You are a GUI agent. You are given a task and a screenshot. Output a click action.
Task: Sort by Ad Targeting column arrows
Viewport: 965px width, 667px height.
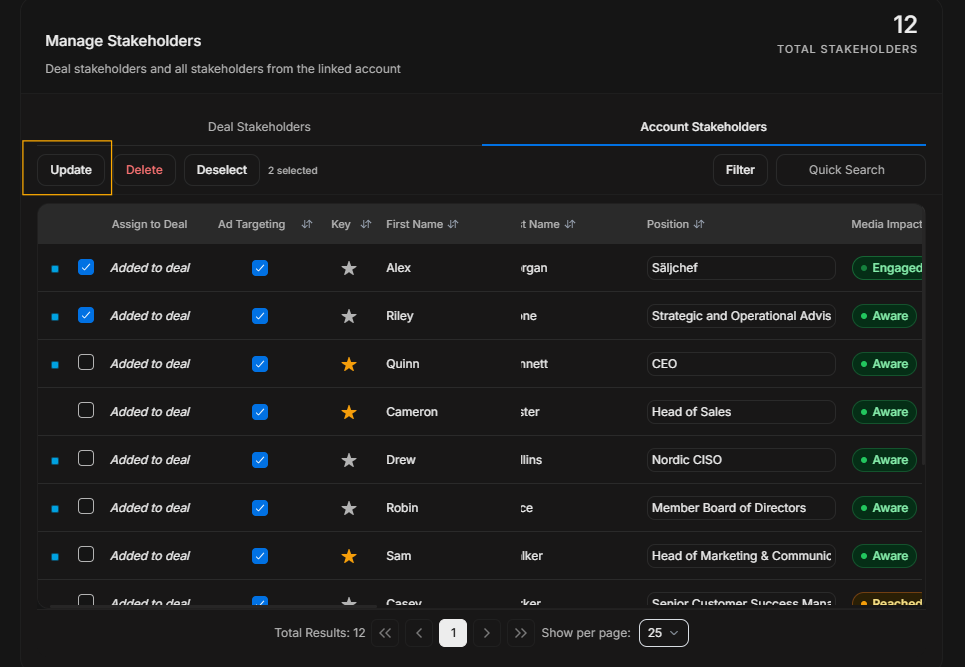pyautogui.click(x=307, y=225)
